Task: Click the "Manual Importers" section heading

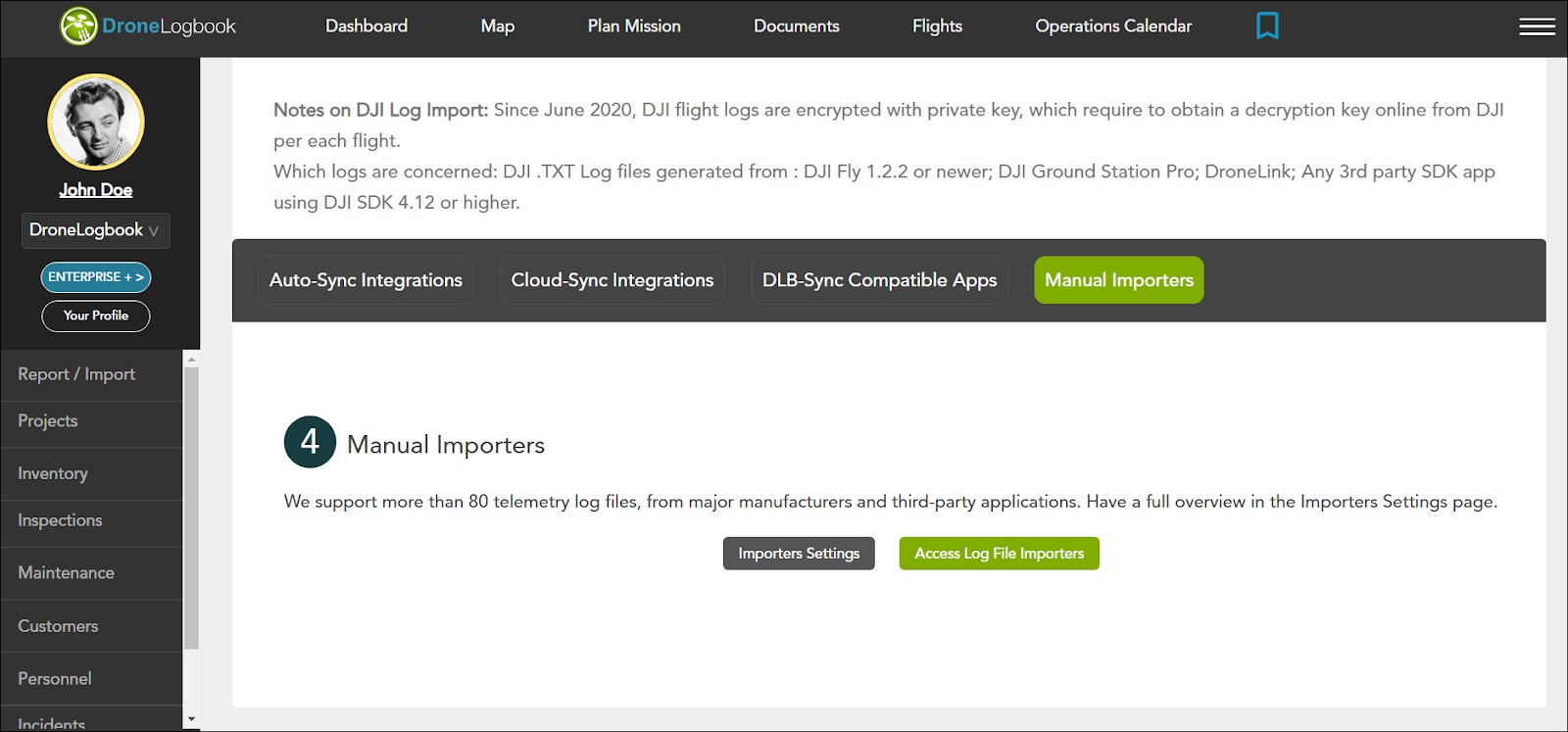Action: (446, 445)
